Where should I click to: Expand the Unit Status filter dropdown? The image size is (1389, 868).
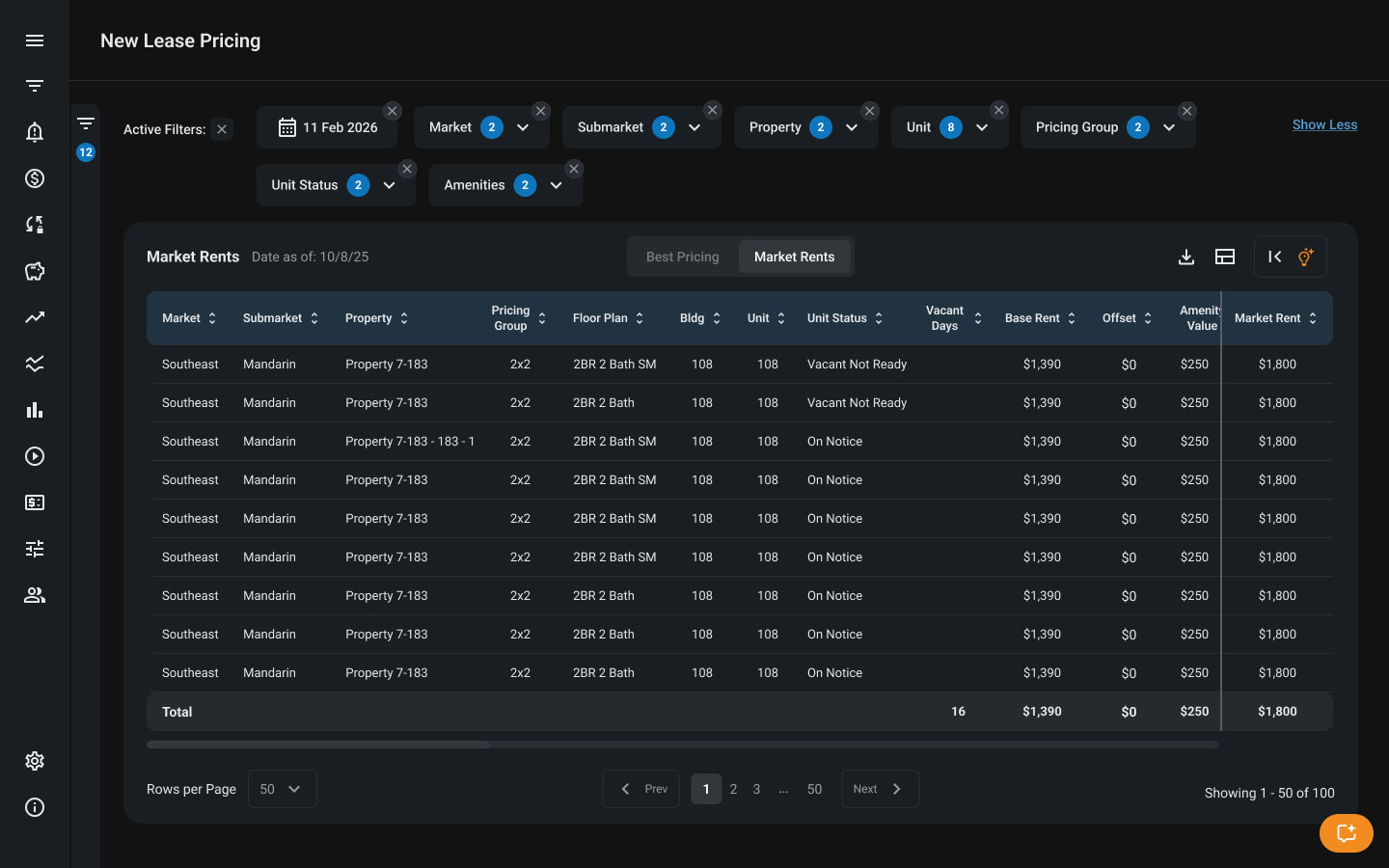pos(390,185)
